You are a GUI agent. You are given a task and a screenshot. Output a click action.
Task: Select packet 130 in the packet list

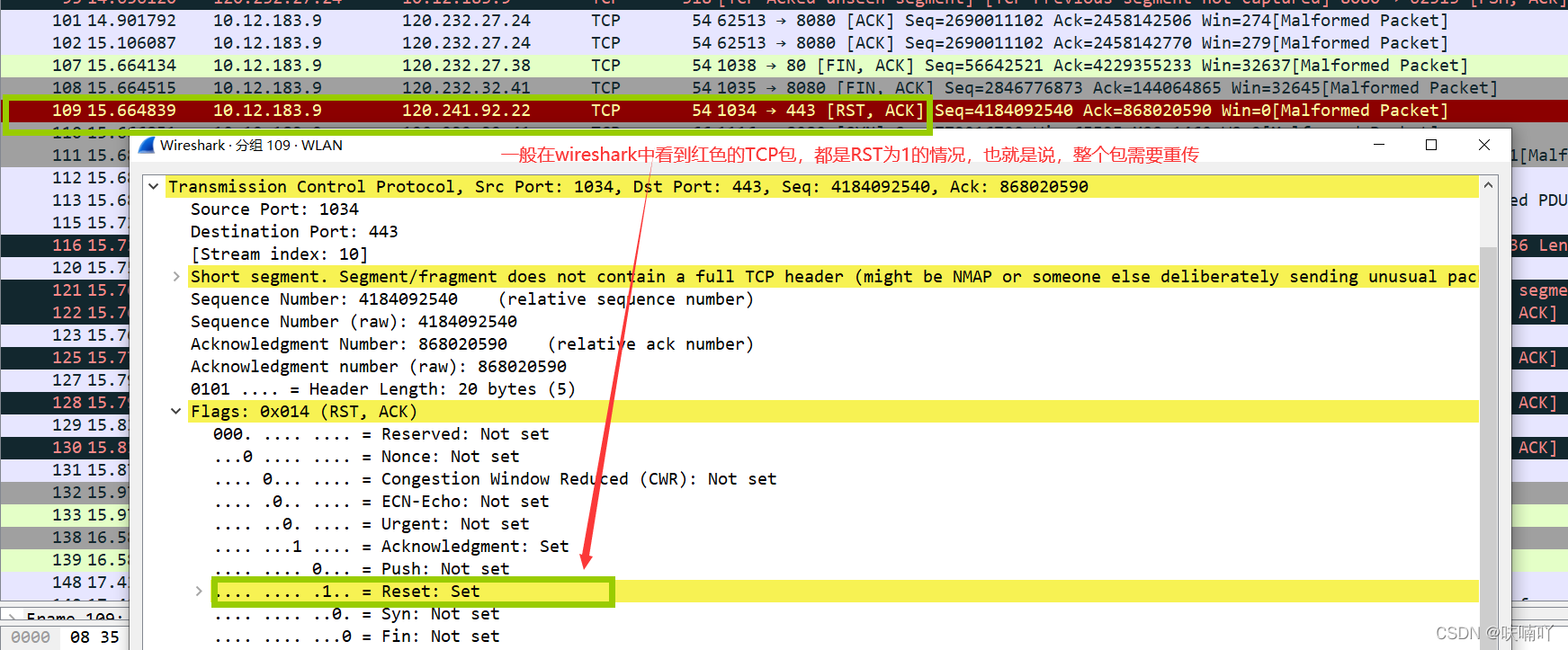65,448
